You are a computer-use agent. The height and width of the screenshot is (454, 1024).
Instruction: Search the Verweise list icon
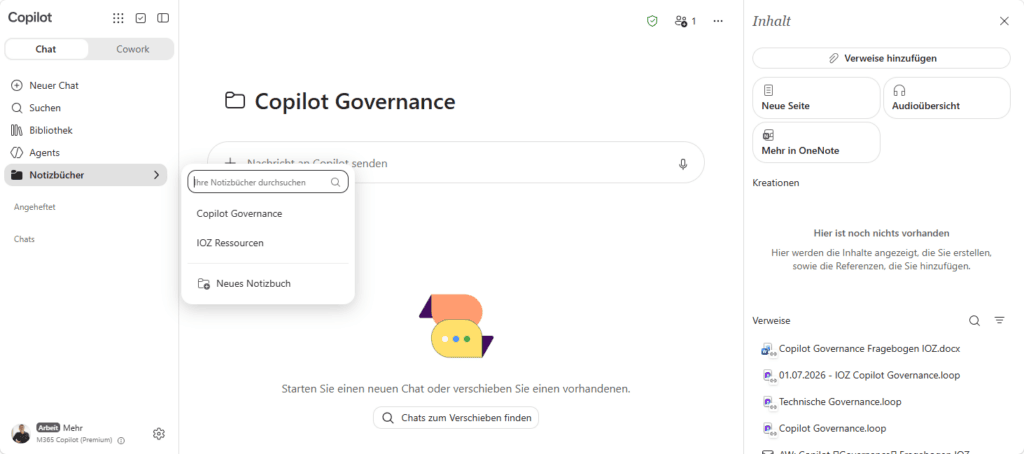tap(974, 321)
